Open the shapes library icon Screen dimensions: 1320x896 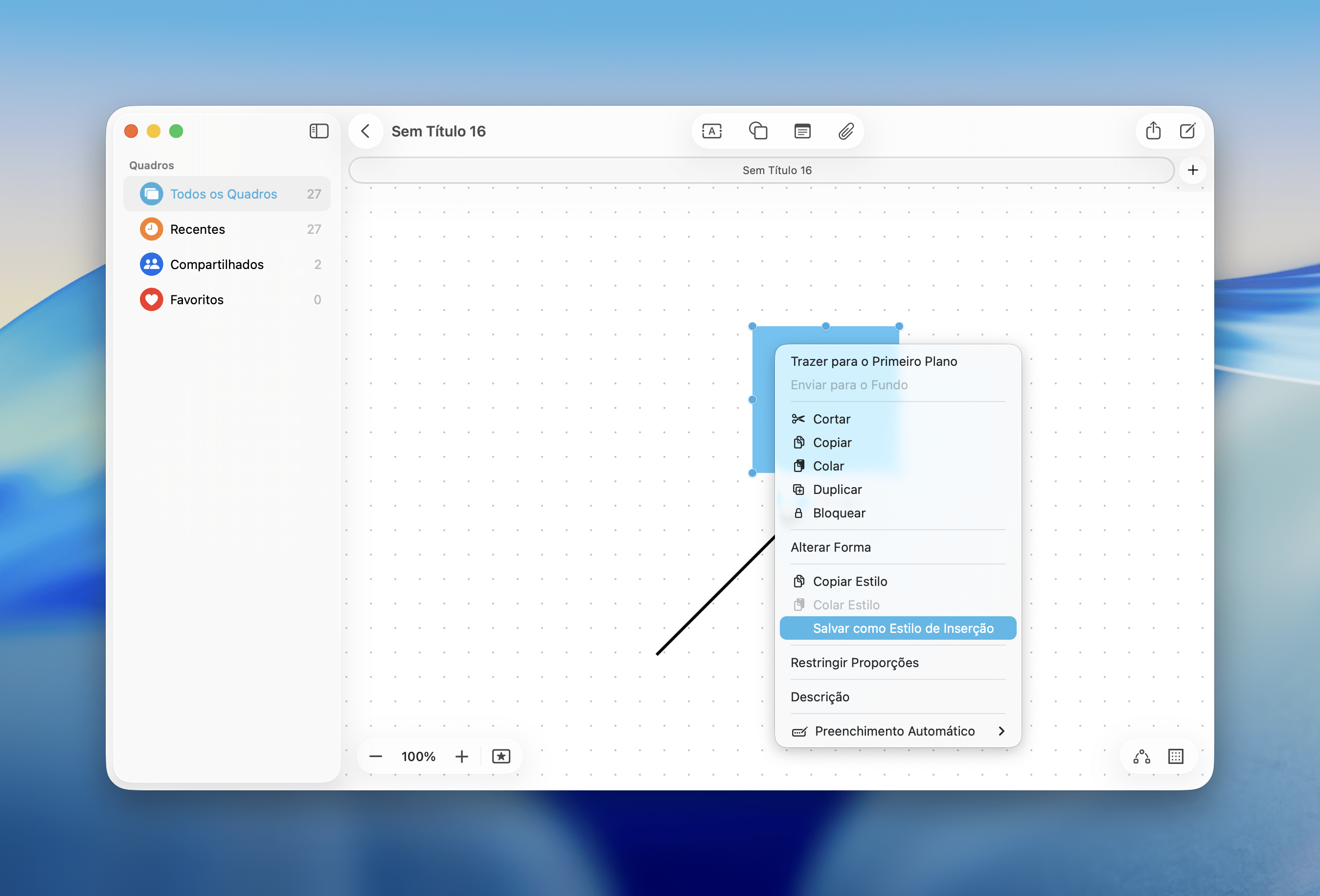point(758,131)
